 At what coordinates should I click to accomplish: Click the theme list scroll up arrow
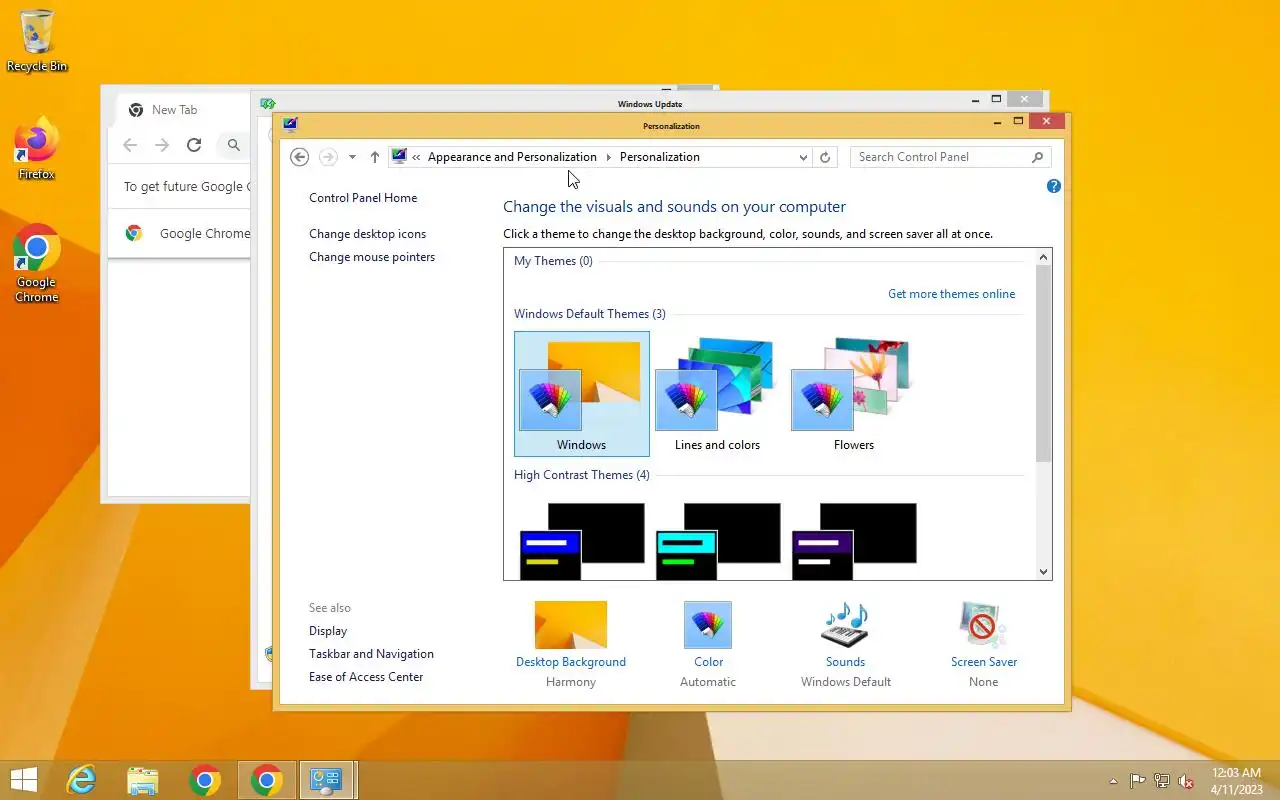point(1044,257)
